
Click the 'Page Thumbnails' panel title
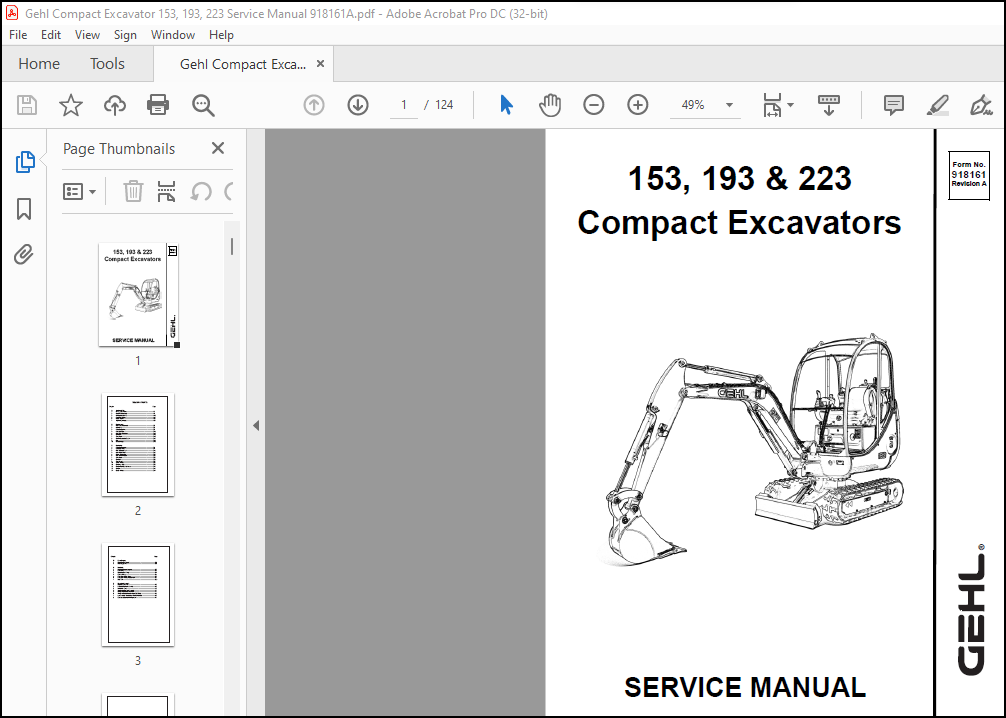click(119, 149)
